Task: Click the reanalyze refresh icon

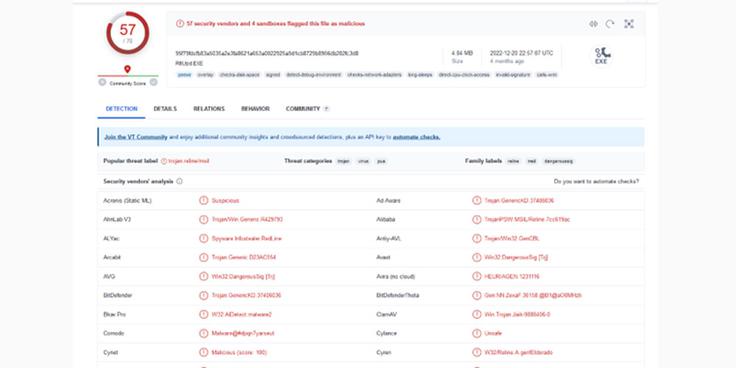Action: click(610, 24)
